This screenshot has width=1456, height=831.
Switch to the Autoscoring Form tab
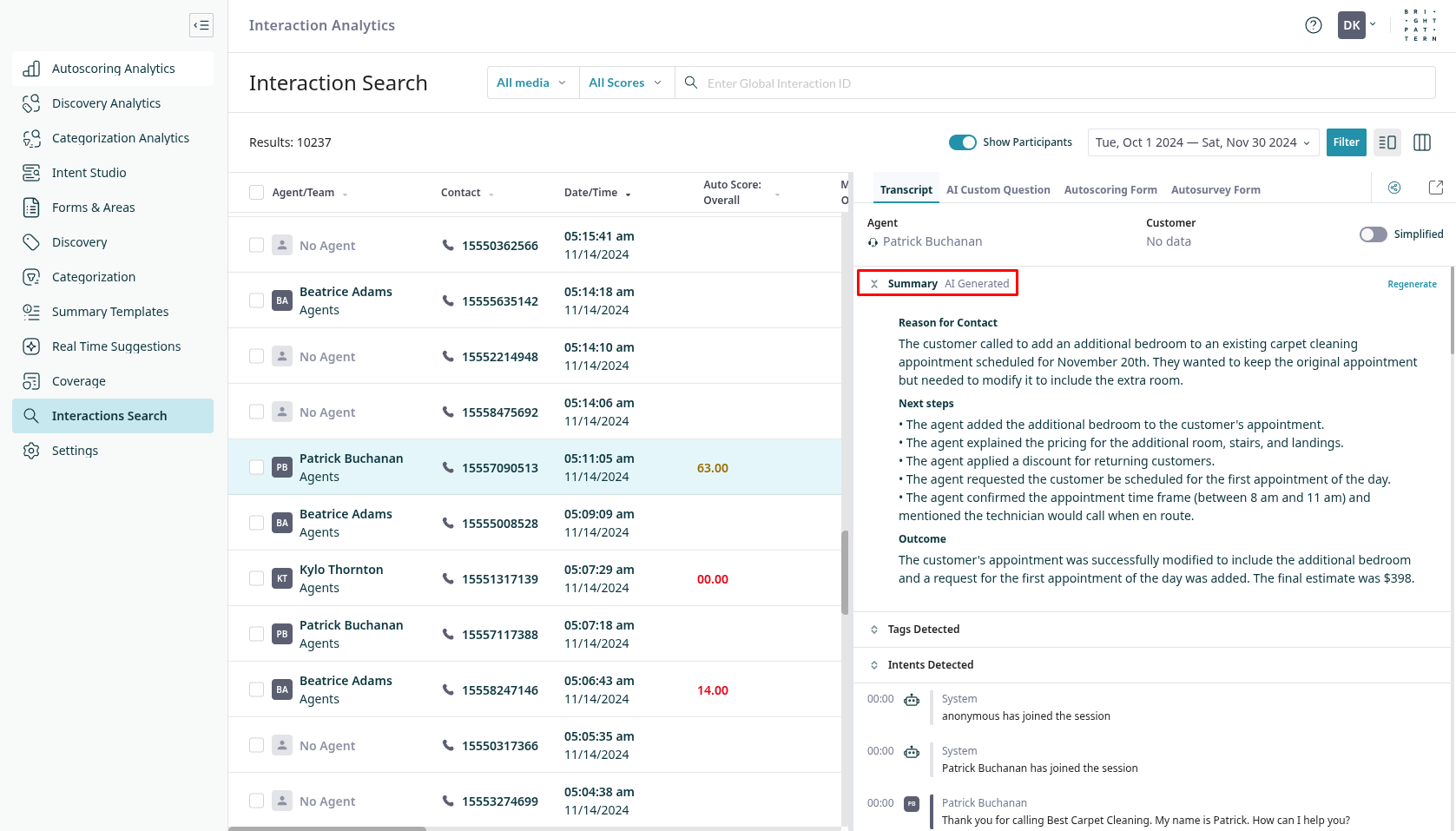(1110, 190)
